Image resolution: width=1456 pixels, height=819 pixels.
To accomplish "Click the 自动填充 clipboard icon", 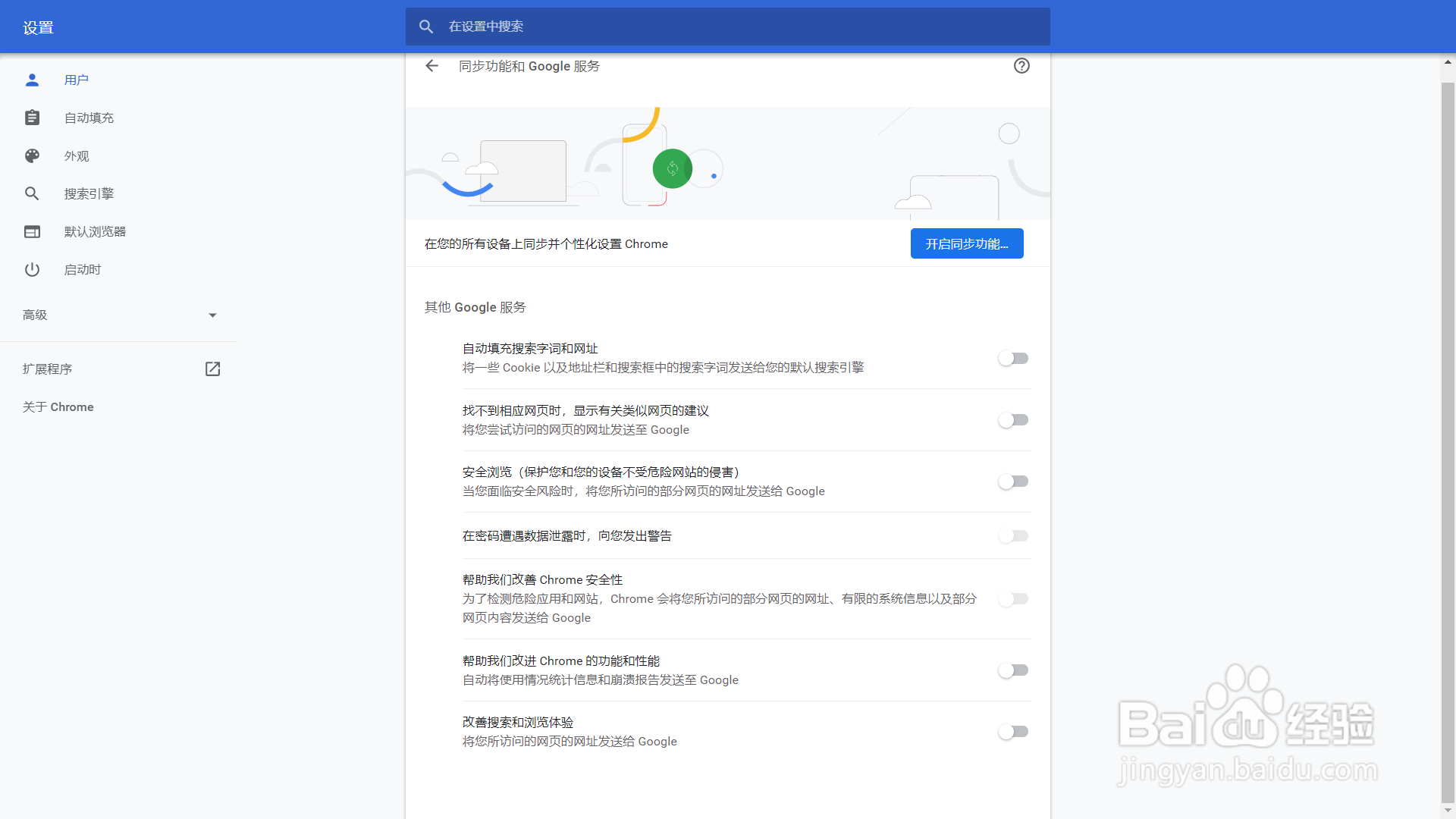I will pos(32,118).
